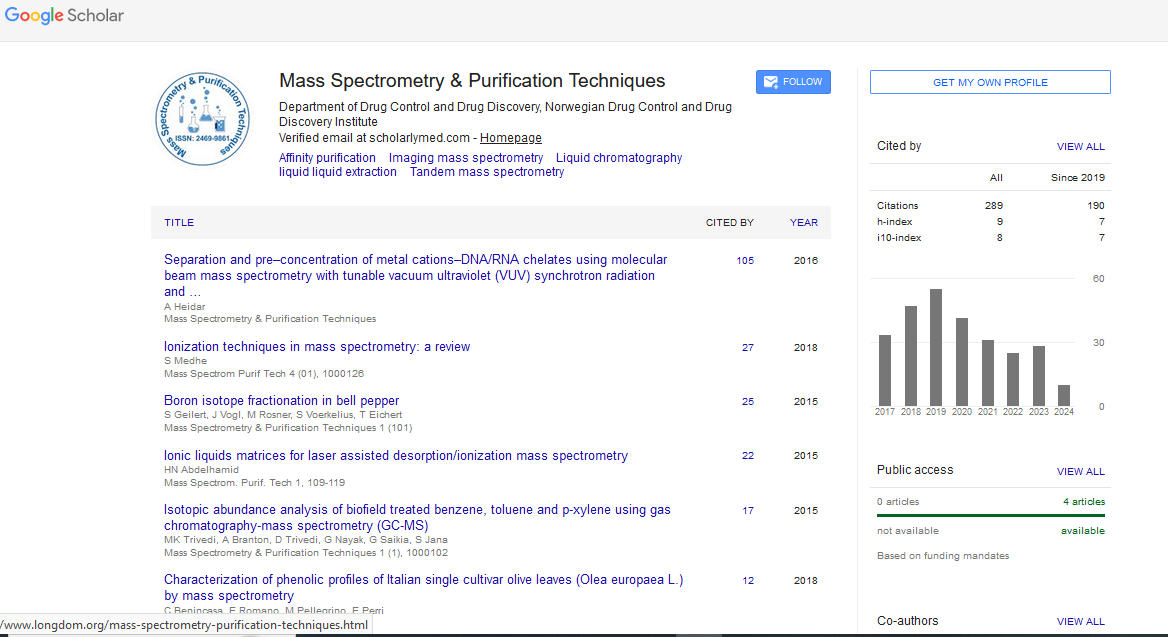This screenshot has width=1168, height=637.
Task: View all Co-authors
Action: point(1080,622)
